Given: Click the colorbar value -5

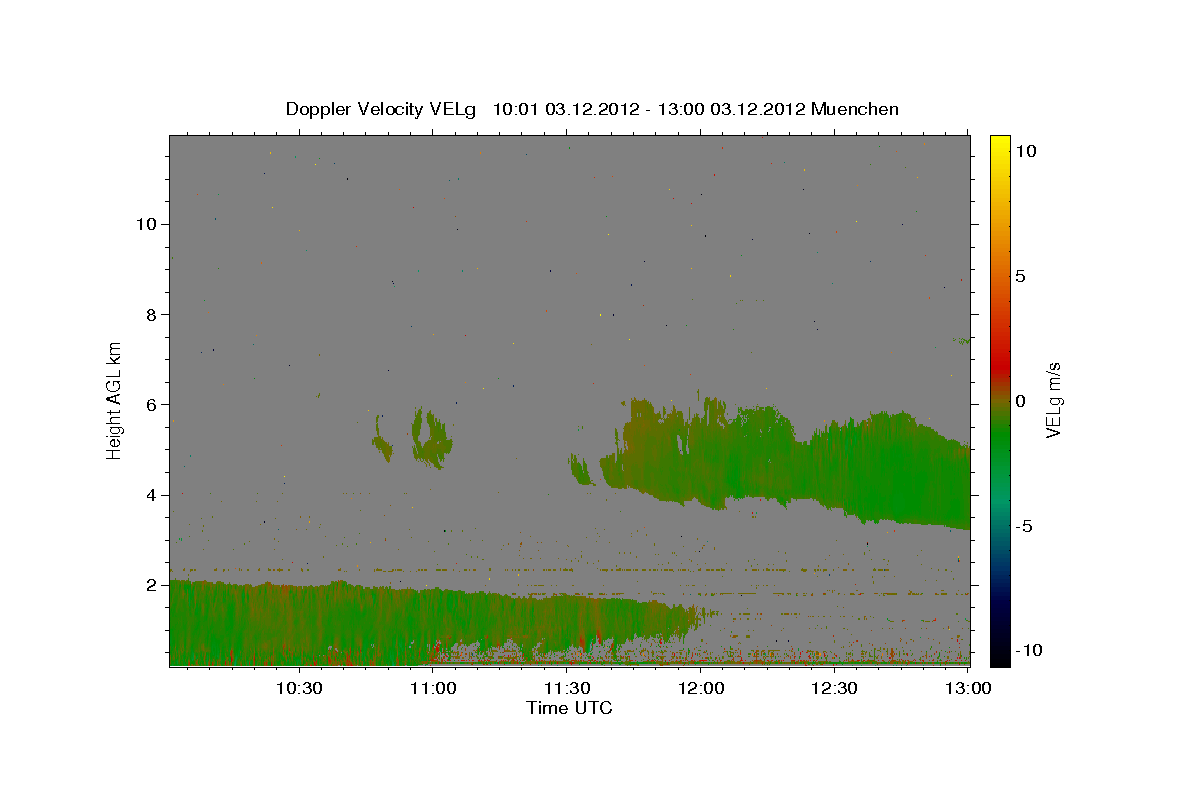Looking at the screenshot, I should pyautogui.click(x=1025, y=526).
